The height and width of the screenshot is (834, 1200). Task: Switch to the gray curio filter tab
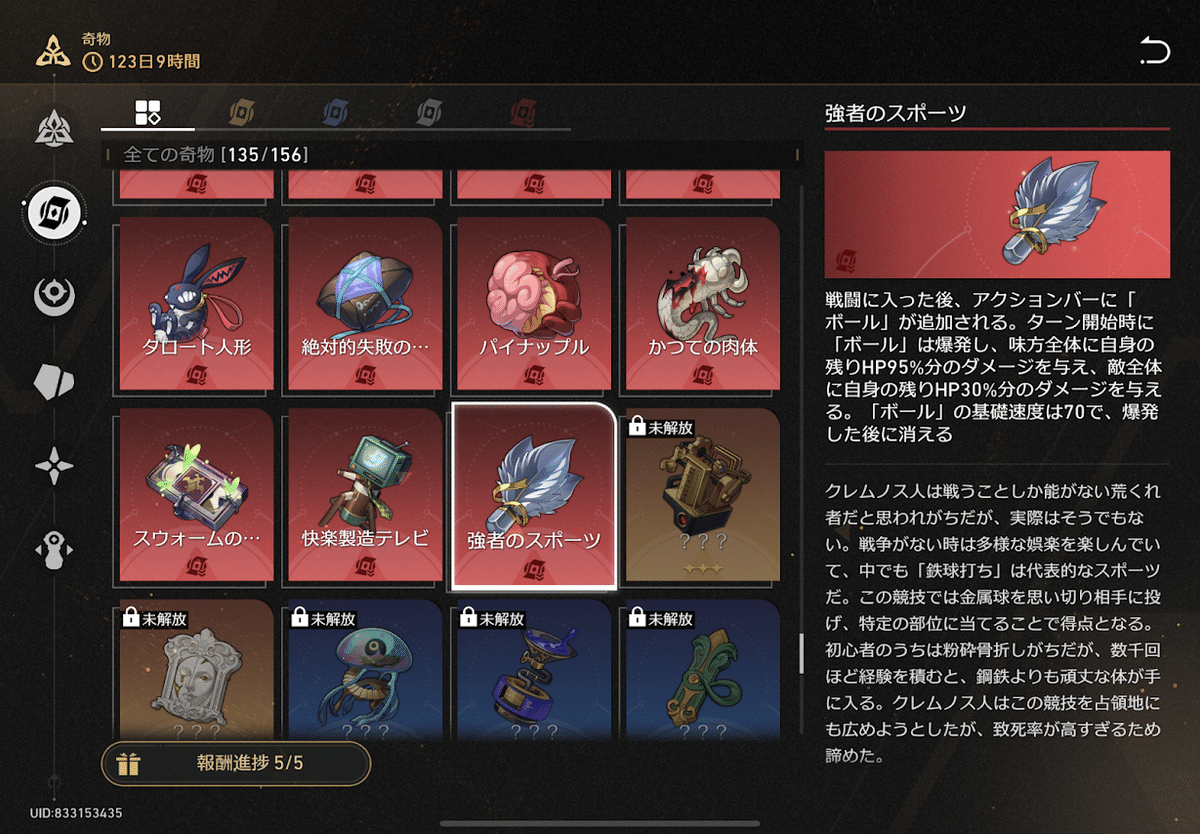(x=431, y=113)
